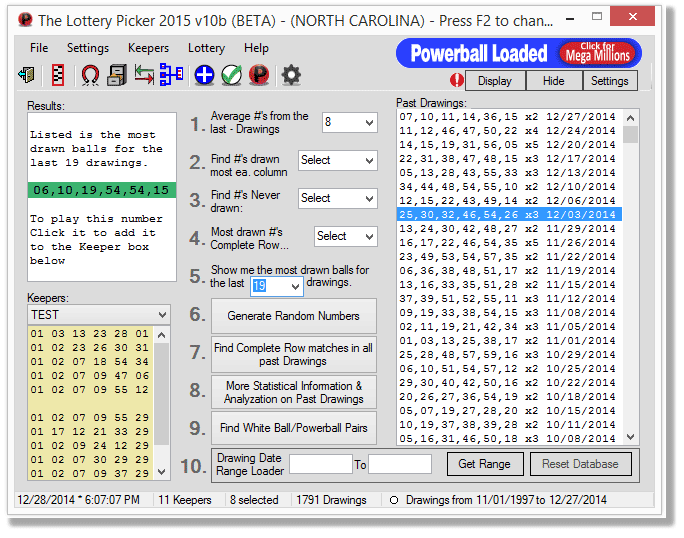Click the Reset Database button
The image size is (684, 538).
pos(580,464)
